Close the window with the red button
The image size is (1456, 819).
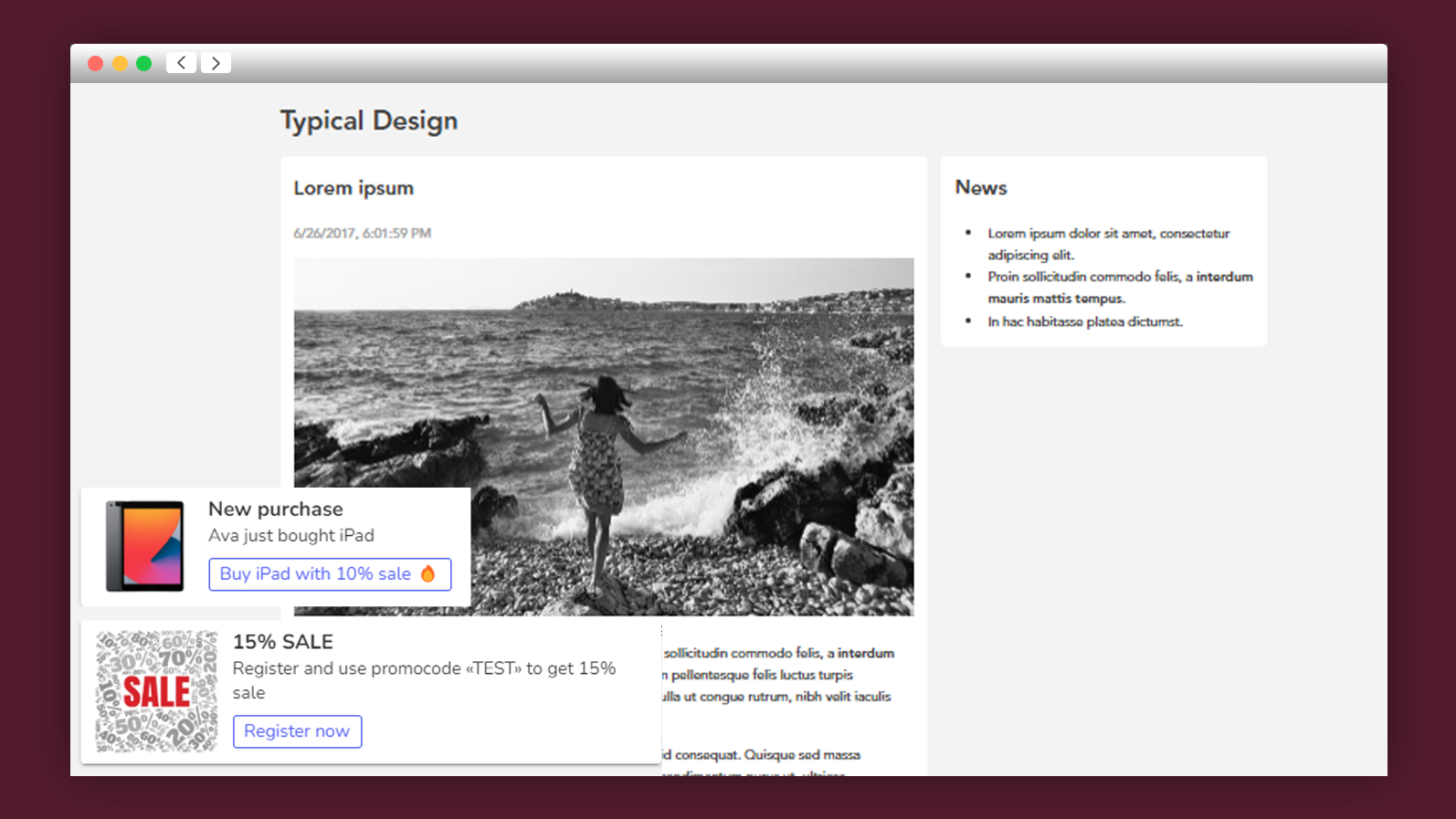pos(95,63)
